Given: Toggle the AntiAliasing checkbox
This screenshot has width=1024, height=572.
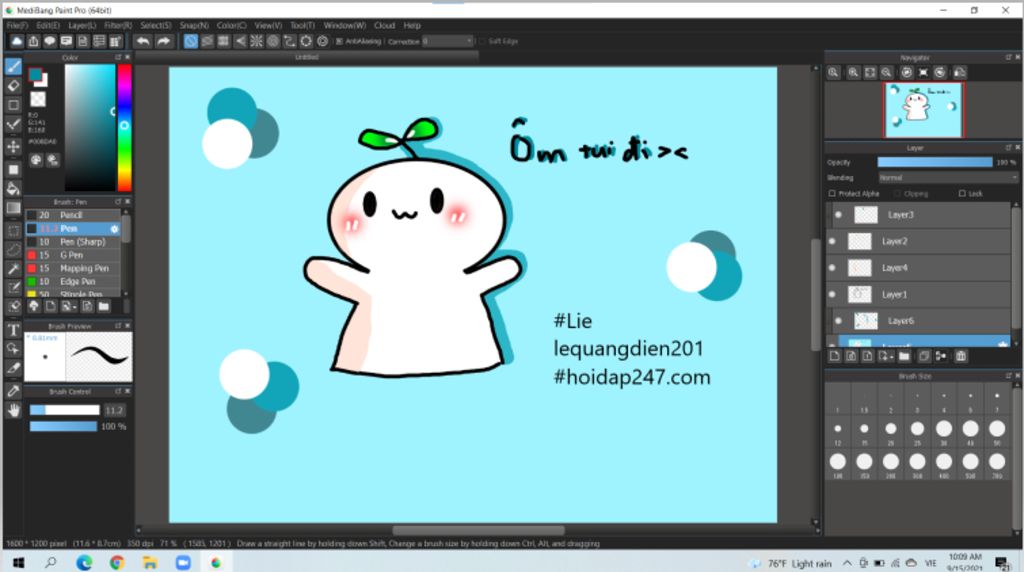Looking at the screenshot, I should tap(339, 41).
